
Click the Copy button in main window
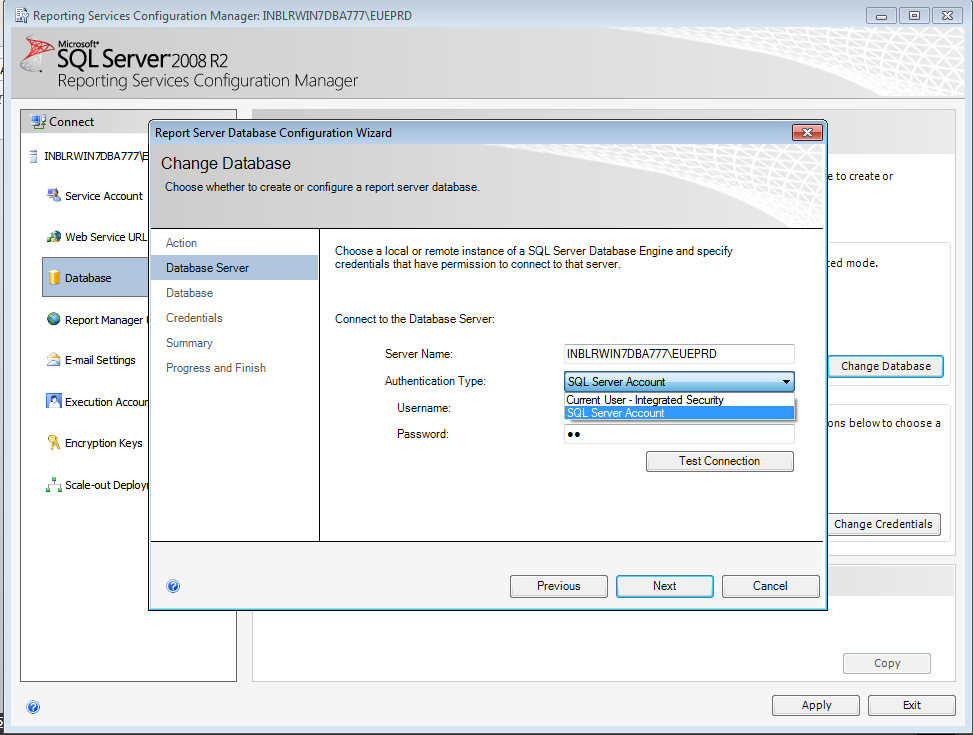pyautogui.click(x=887, y=663)
